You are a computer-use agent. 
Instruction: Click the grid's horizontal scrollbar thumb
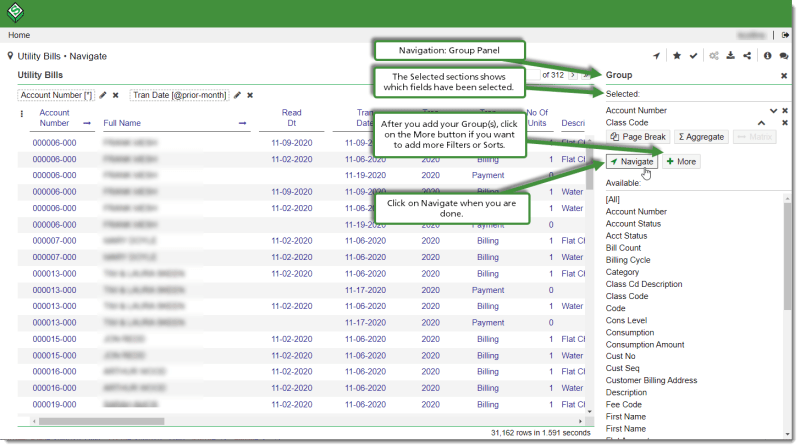102,421
